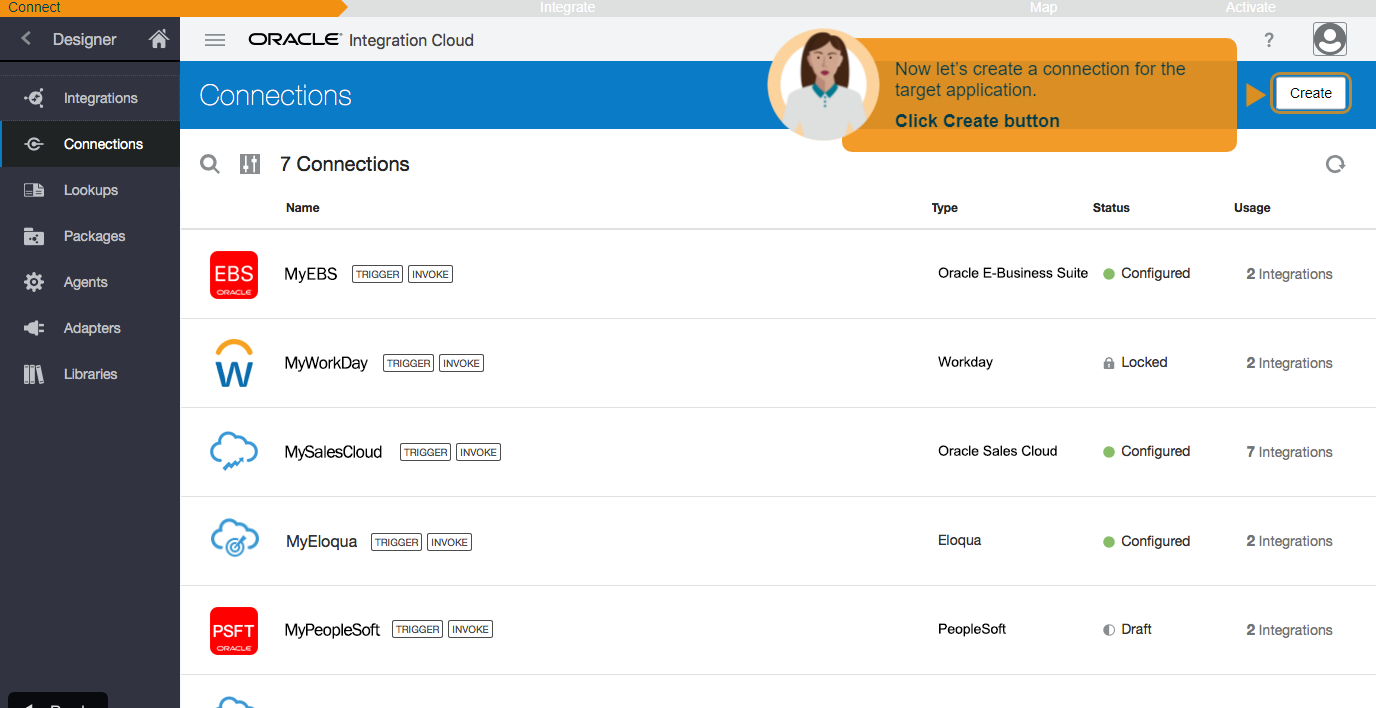Image resolution: width=1376 pixels, height=708 pixels.
Task: Click the Packages folder icon
Action: click(x=34, y=236)
